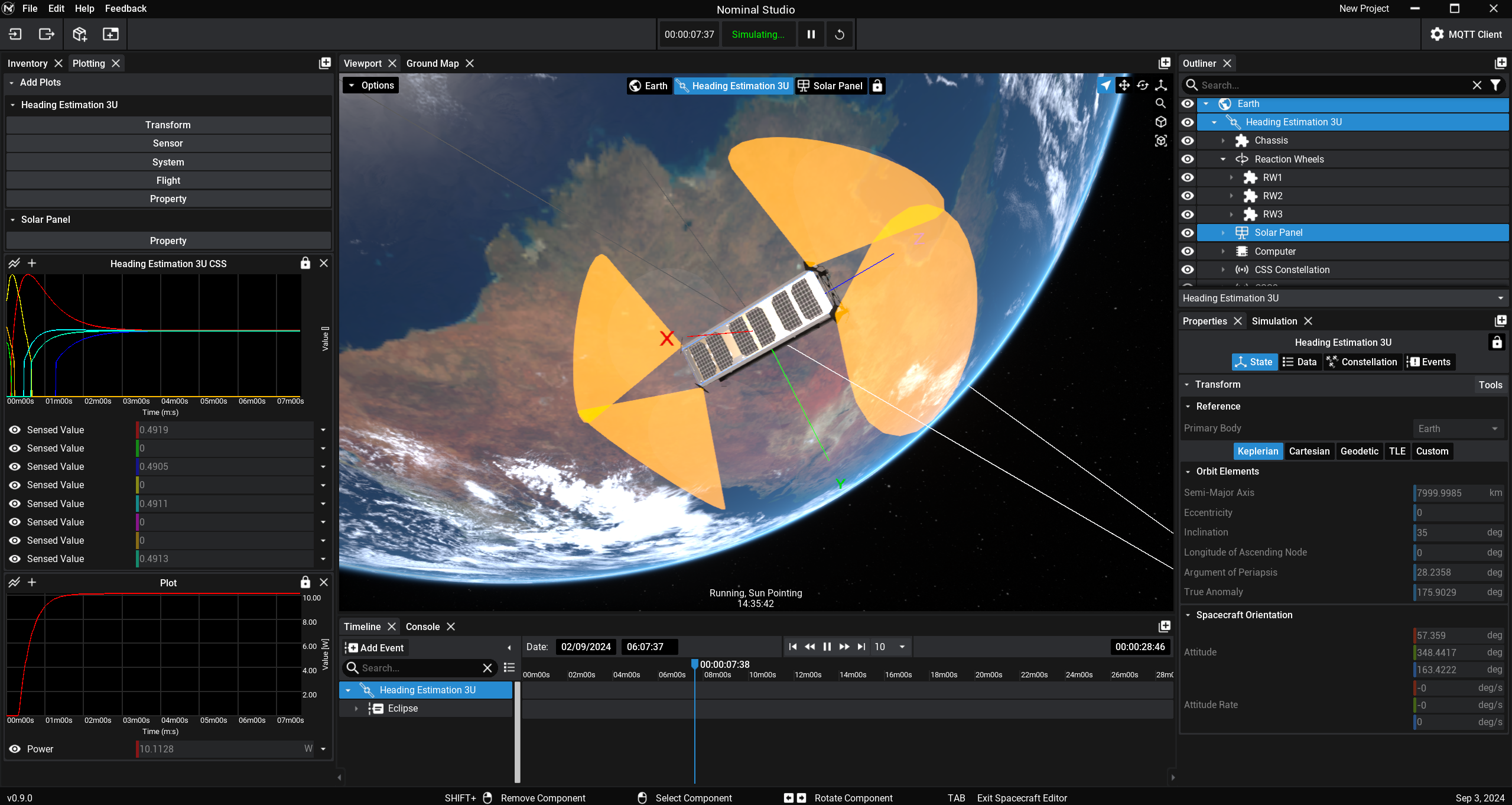Toggle visibility of Computer
Image resolution: width=1512 pixels, height=805 pixels.
click(x=1187, y=251)
